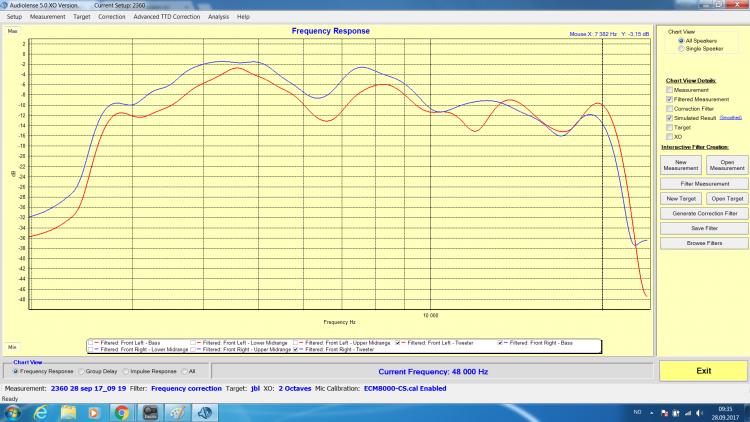Click the Smoothed link beside Simulated Result

click(x=730, y=118)
